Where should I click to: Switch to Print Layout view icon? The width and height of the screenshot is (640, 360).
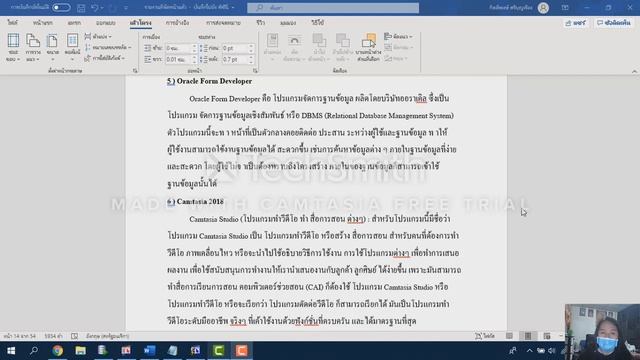[528, 336]
